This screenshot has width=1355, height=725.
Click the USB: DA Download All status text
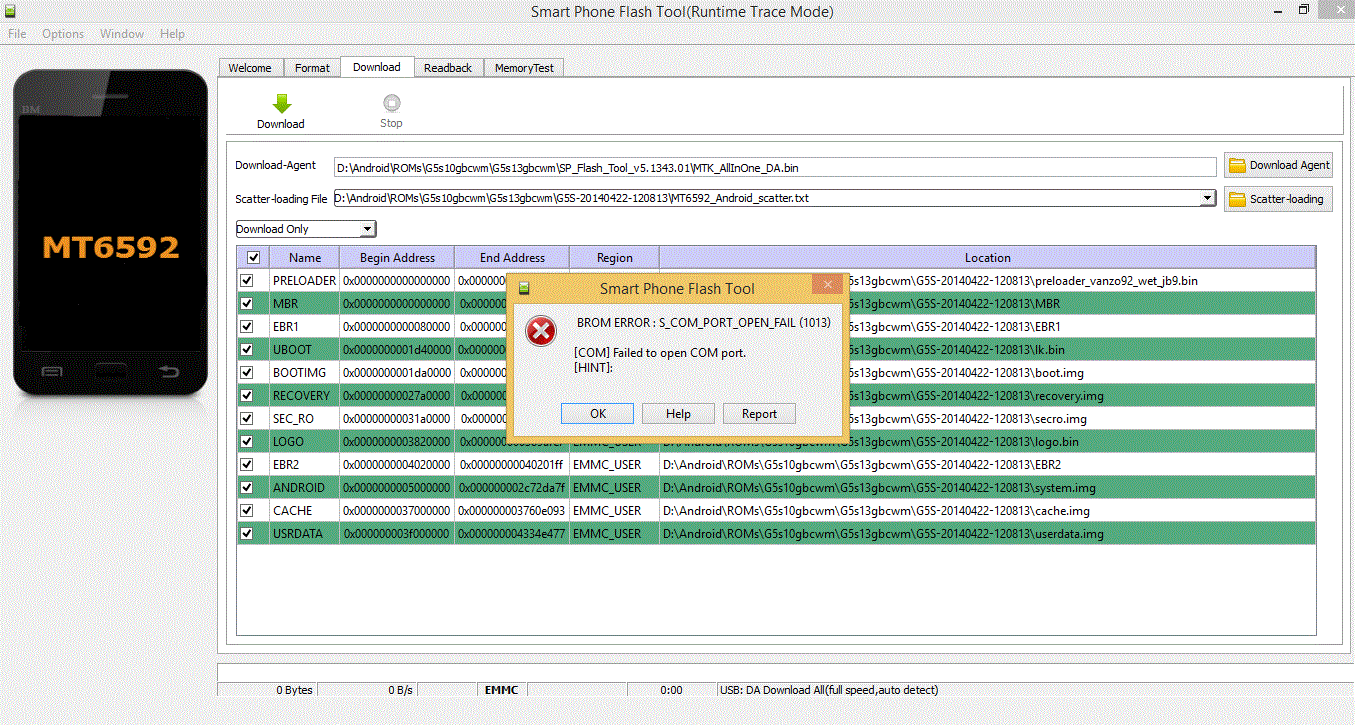click(x=830, y=690)
